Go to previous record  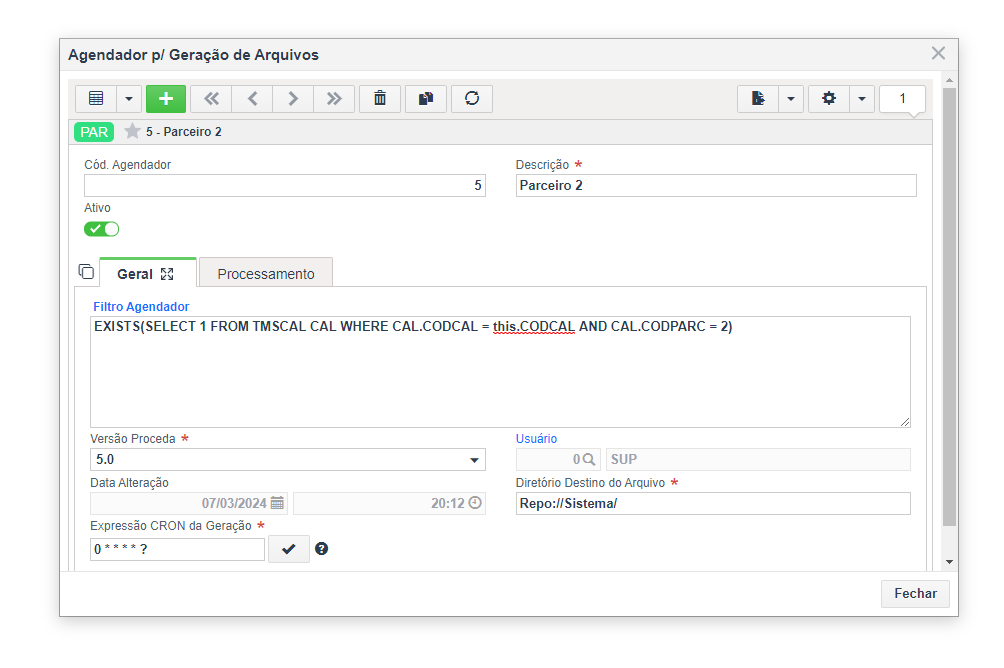click(x=252, y=99)
